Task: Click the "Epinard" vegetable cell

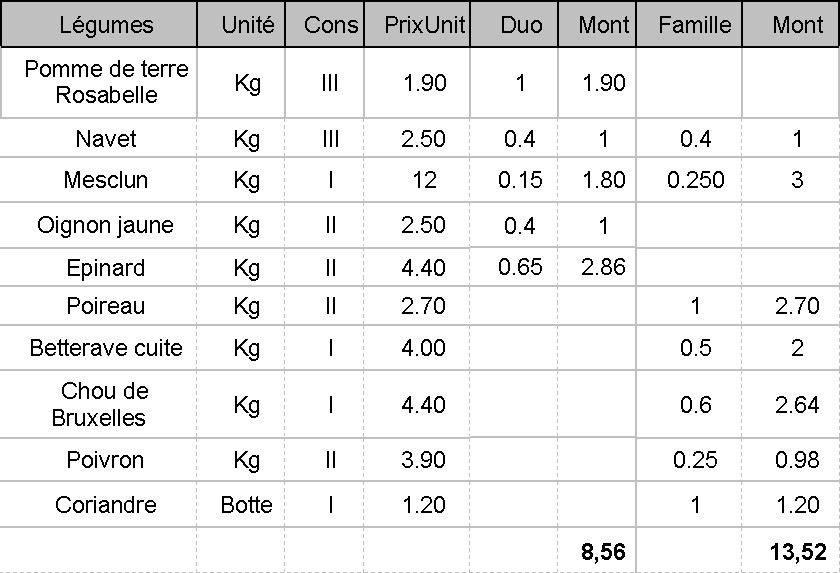Action: tap(106, 268)
